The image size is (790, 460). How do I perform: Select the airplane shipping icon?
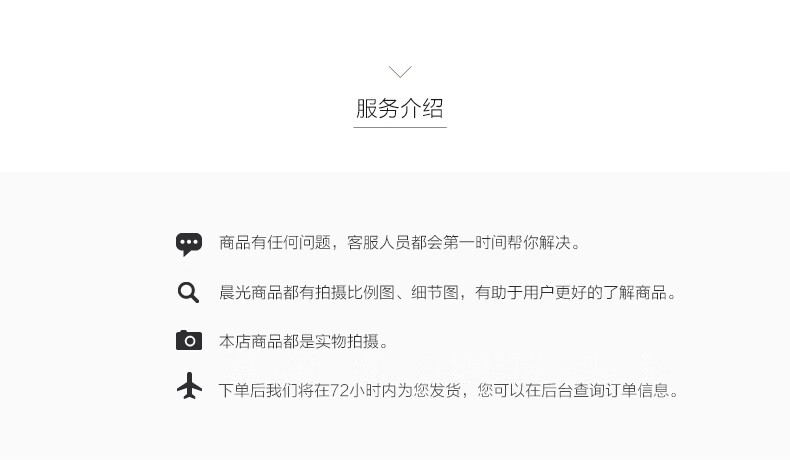pos(189,386)
